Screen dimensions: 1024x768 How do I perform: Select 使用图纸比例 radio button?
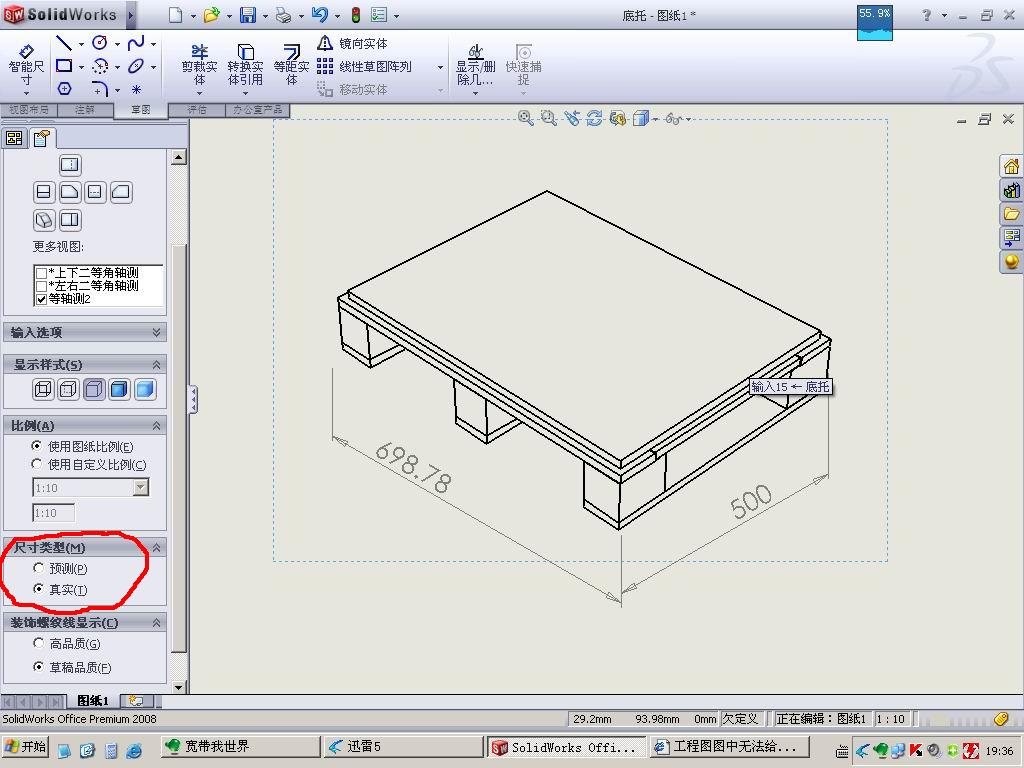pyautogui.click(x=37, y=445)
